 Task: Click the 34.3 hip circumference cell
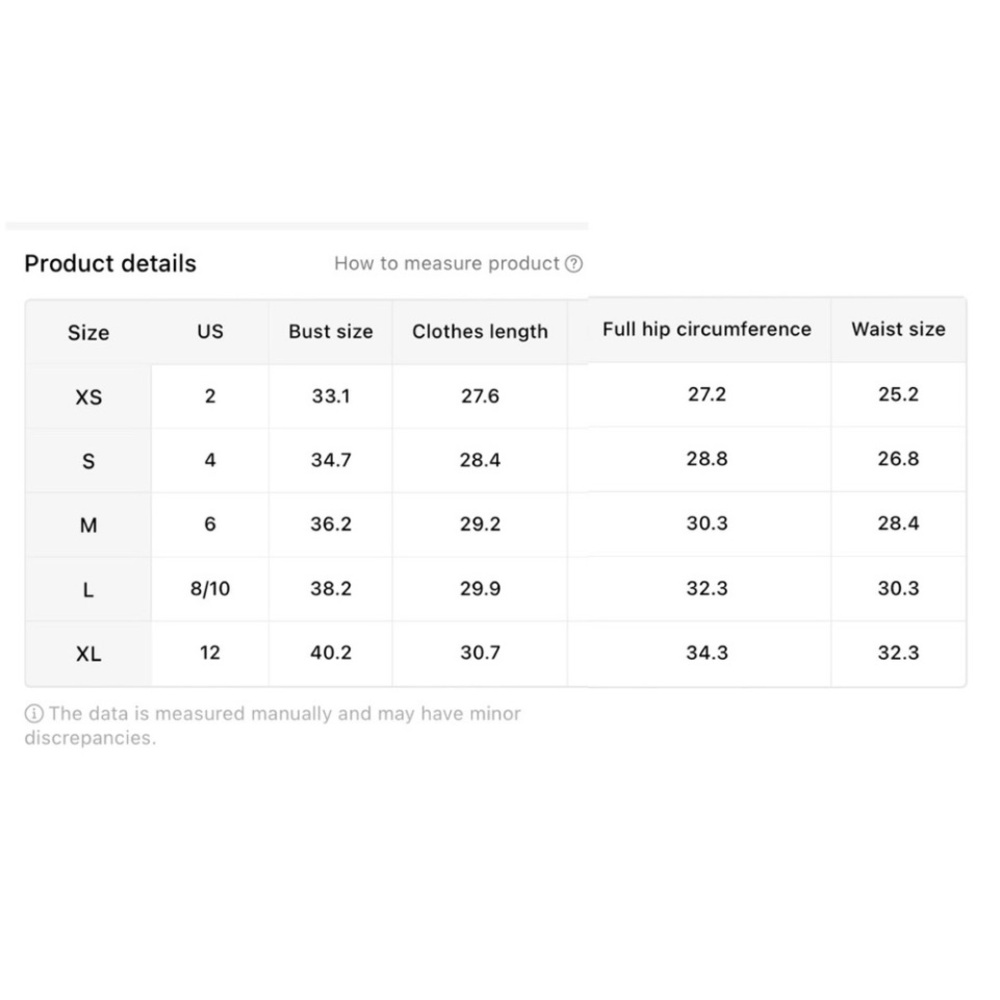(x=707, y=652)
